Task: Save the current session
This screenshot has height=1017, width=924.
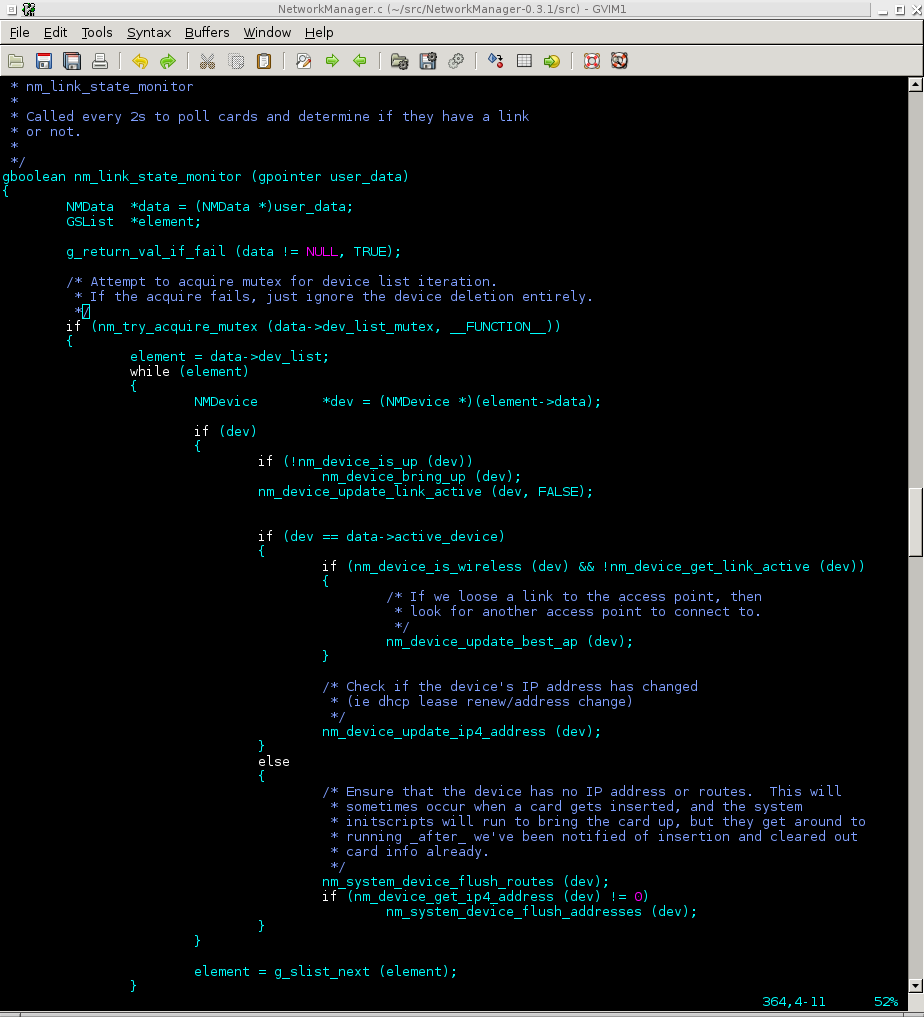Action: (428, 61)
